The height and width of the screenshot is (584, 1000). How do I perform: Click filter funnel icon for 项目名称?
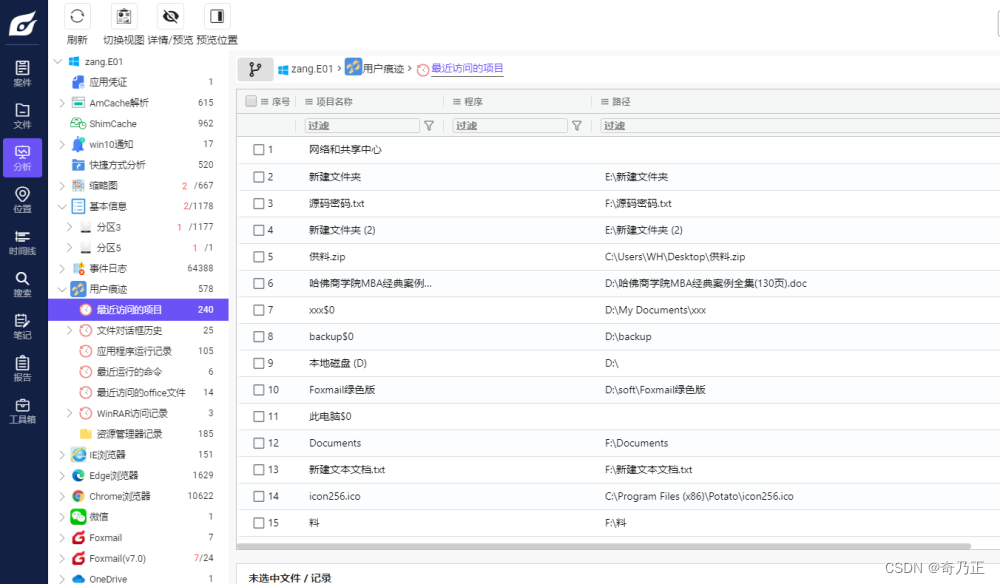coord(429,126)
